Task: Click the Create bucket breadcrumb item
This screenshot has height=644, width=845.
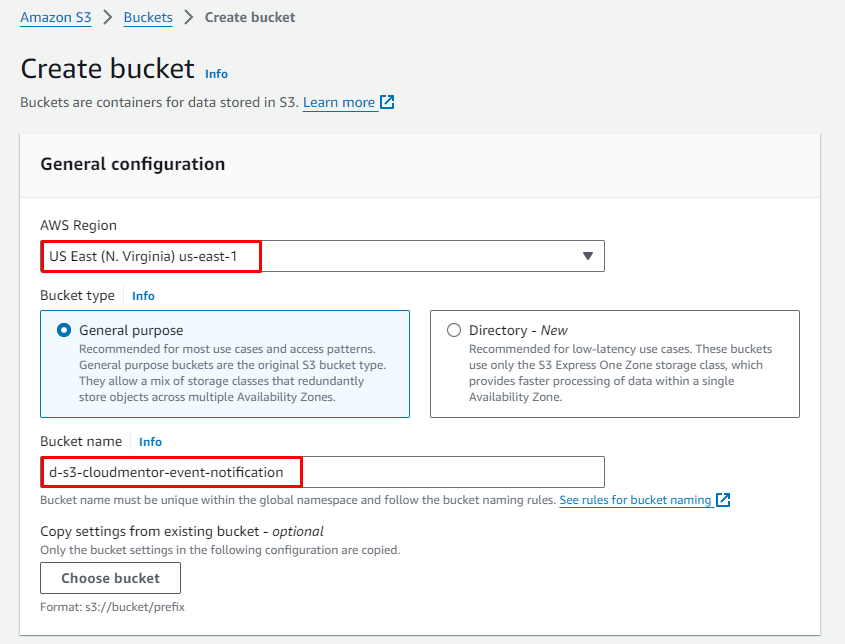Action: [250, 17]
